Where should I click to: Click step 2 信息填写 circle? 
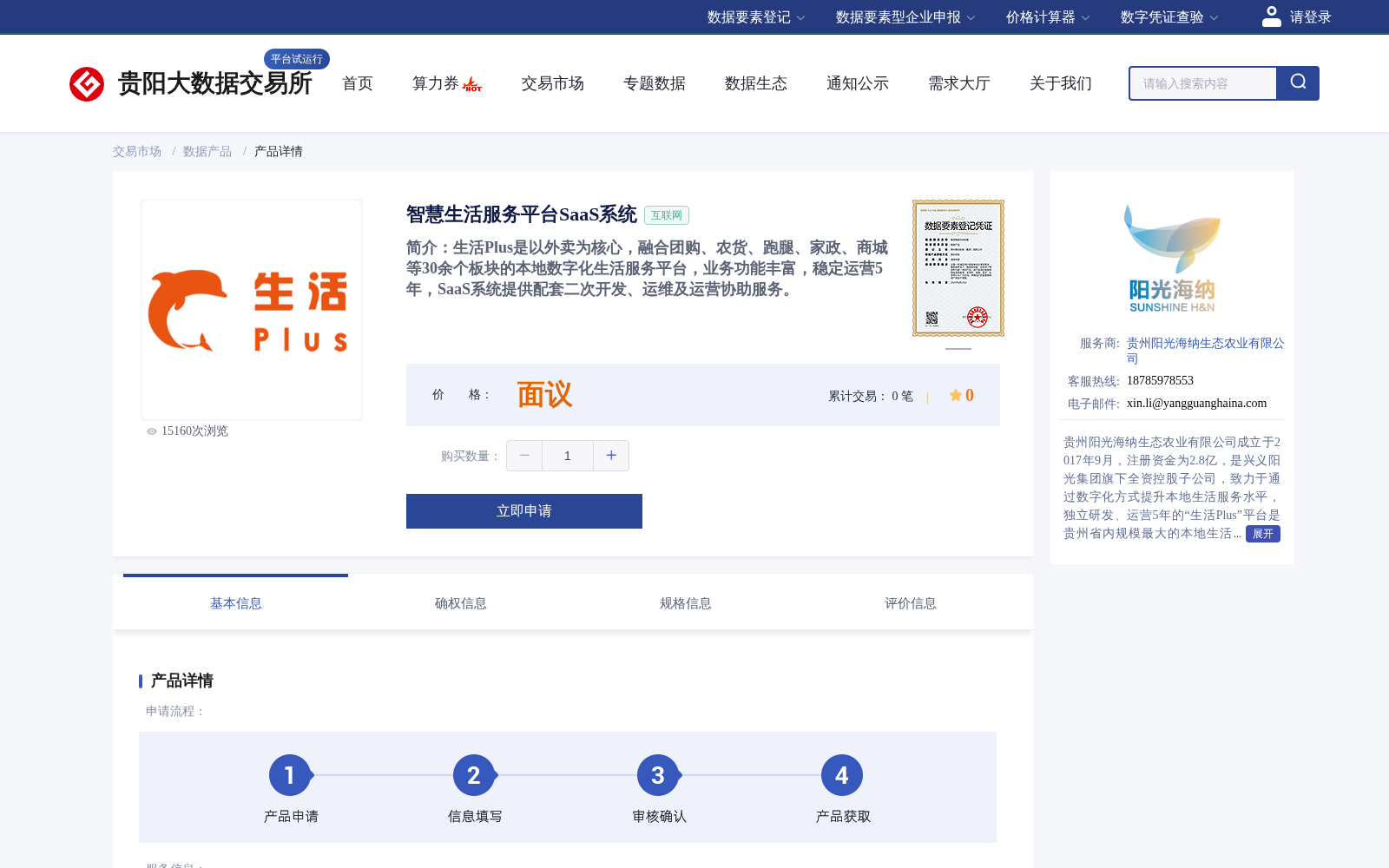(x=474, y=775)
